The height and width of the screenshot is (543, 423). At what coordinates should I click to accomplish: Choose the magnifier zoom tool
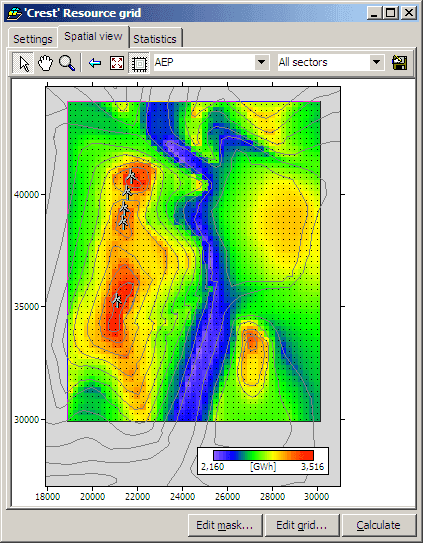click(67, 63)
